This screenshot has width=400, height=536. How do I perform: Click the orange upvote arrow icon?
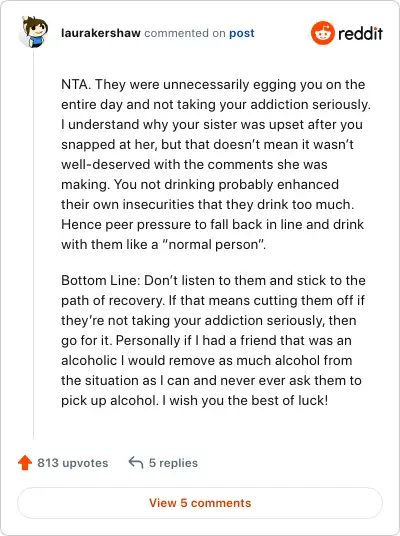[x=25, y=463]
